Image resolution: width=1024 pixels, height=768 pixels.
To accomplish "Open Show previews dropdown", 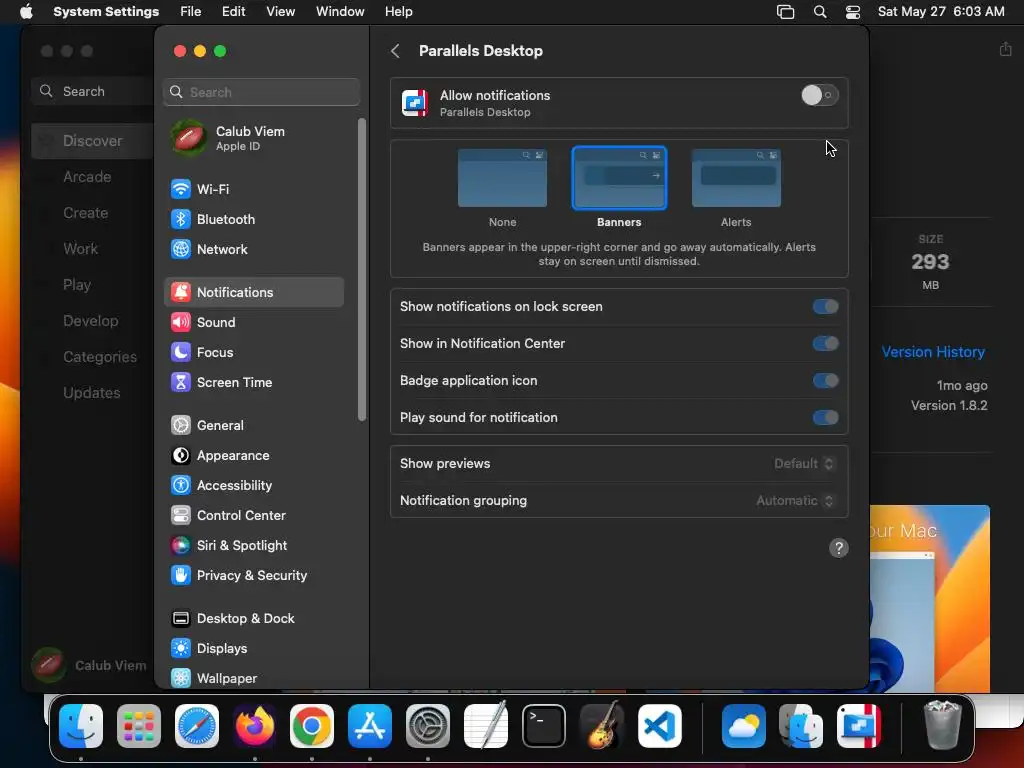I will click(804, 464).
